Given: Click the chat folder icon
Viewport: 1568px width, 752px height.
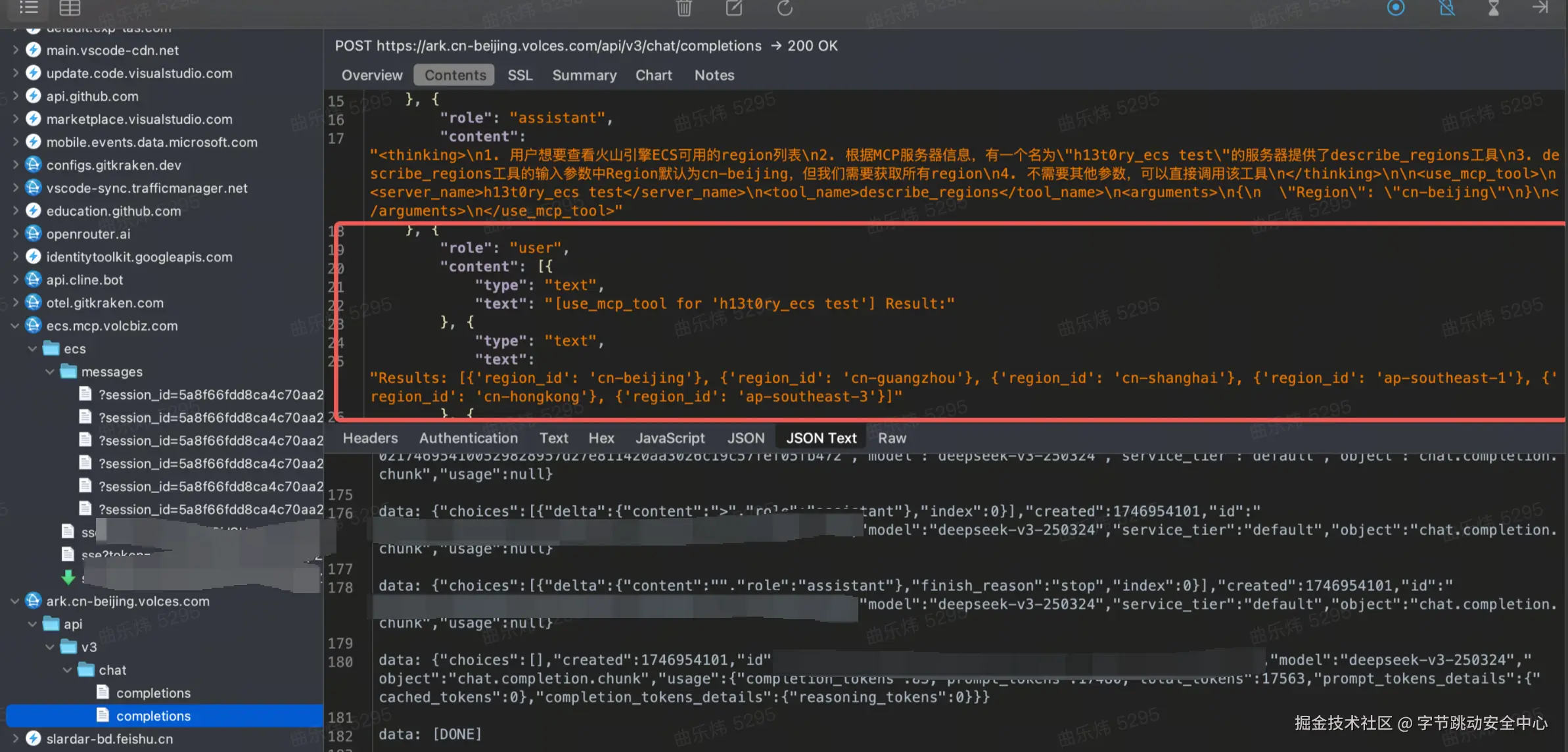Looking at the screenshot, I should click(86, 670).
